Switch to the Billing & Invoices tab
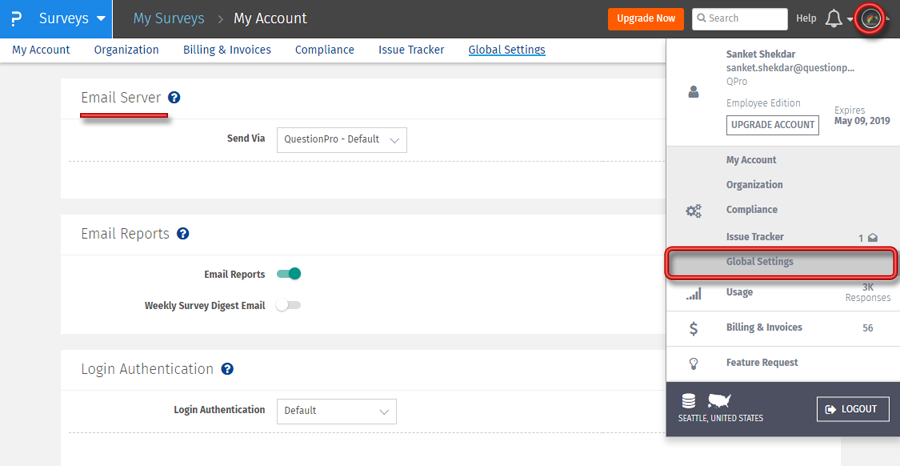 pyautogui.click(x=227, y=50)
